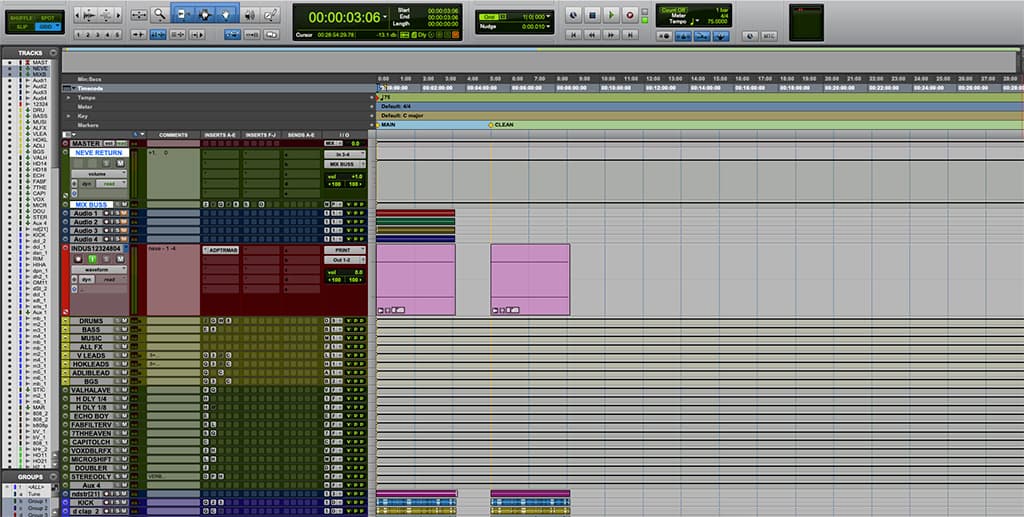The height and width of the screenshot is (517, 1024).
Task: Click the INSERTS A-E column header
Action: [x=220, y=135]
